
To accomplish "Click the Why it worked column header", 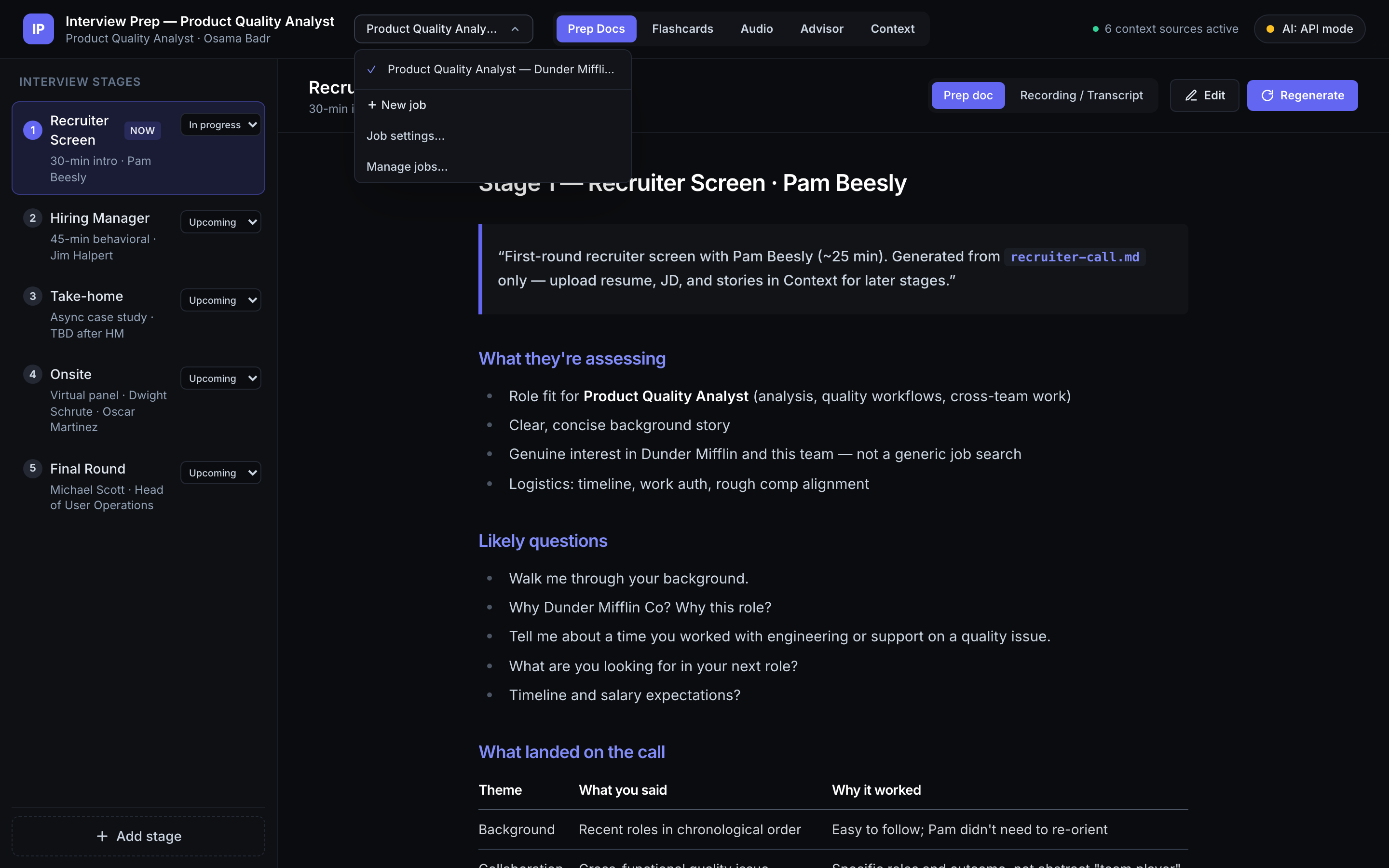I will [x=876, y=790].
